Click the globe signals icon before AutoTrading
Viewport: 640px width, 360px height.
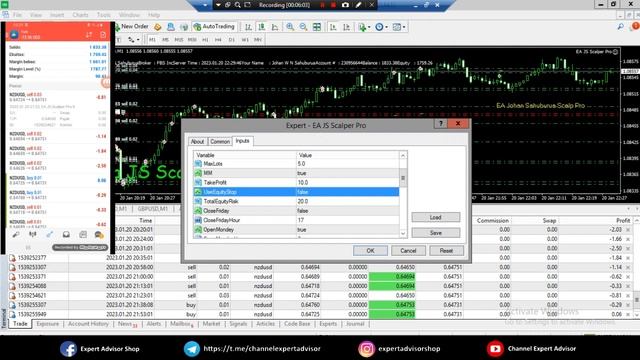(184, 27)
